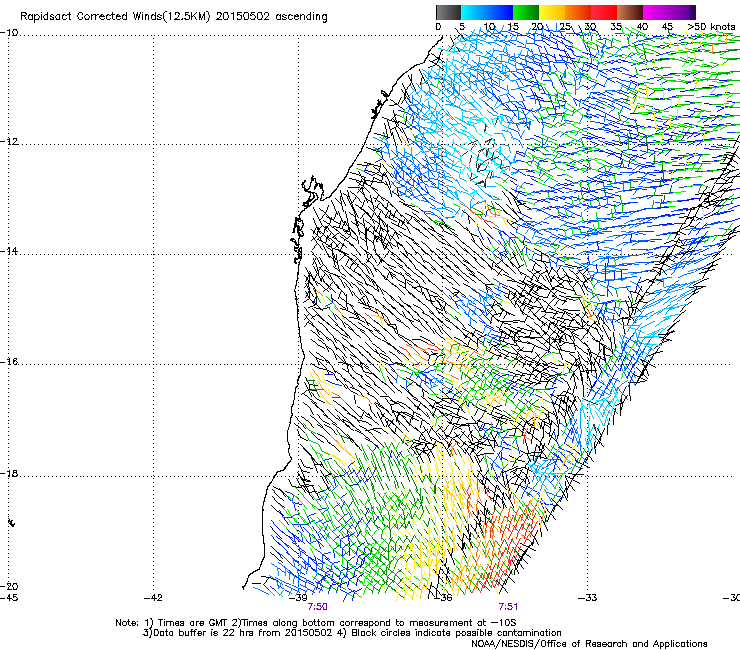Viewport: 740px width, 650px height.
Task: Click the "-16" latitude axis label
Action: [9, 362]
